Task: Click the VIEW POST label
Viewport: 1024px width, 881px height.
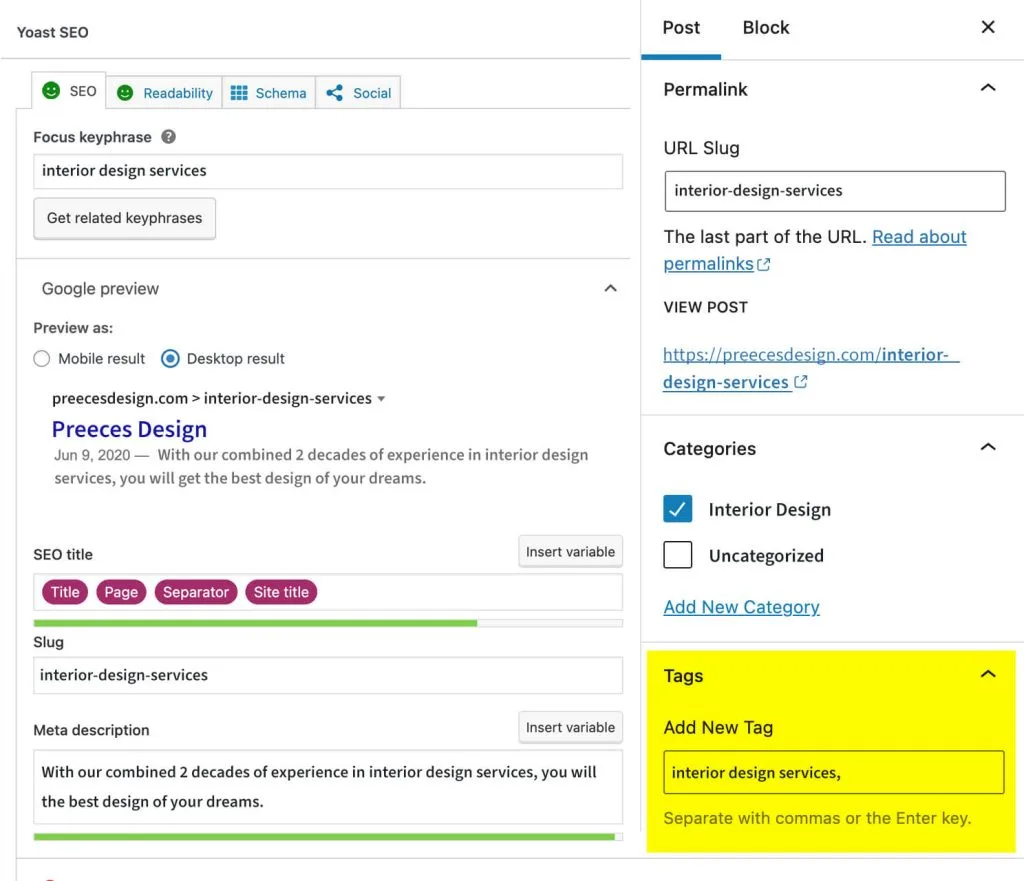Action: [705, 307]
